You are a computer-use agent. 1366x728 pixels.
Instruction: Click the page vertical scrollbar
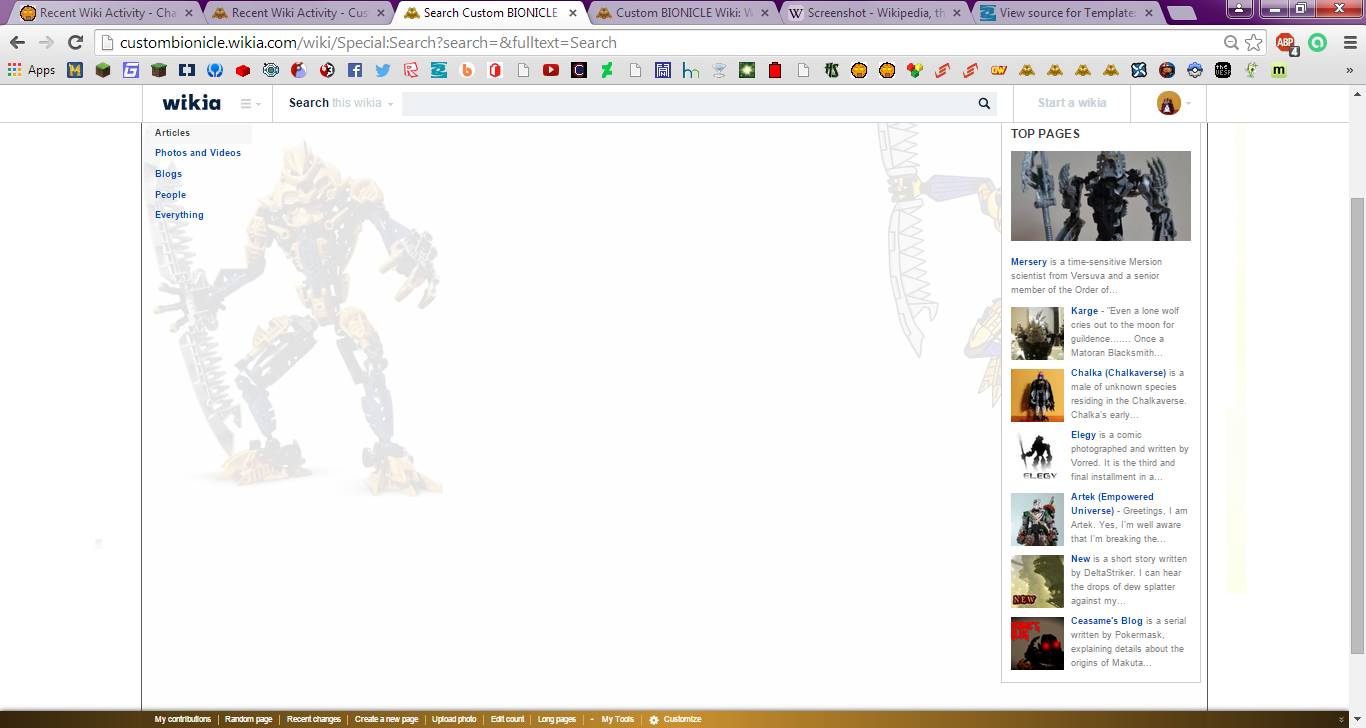pyautogui.click(x=1357, y=425)
